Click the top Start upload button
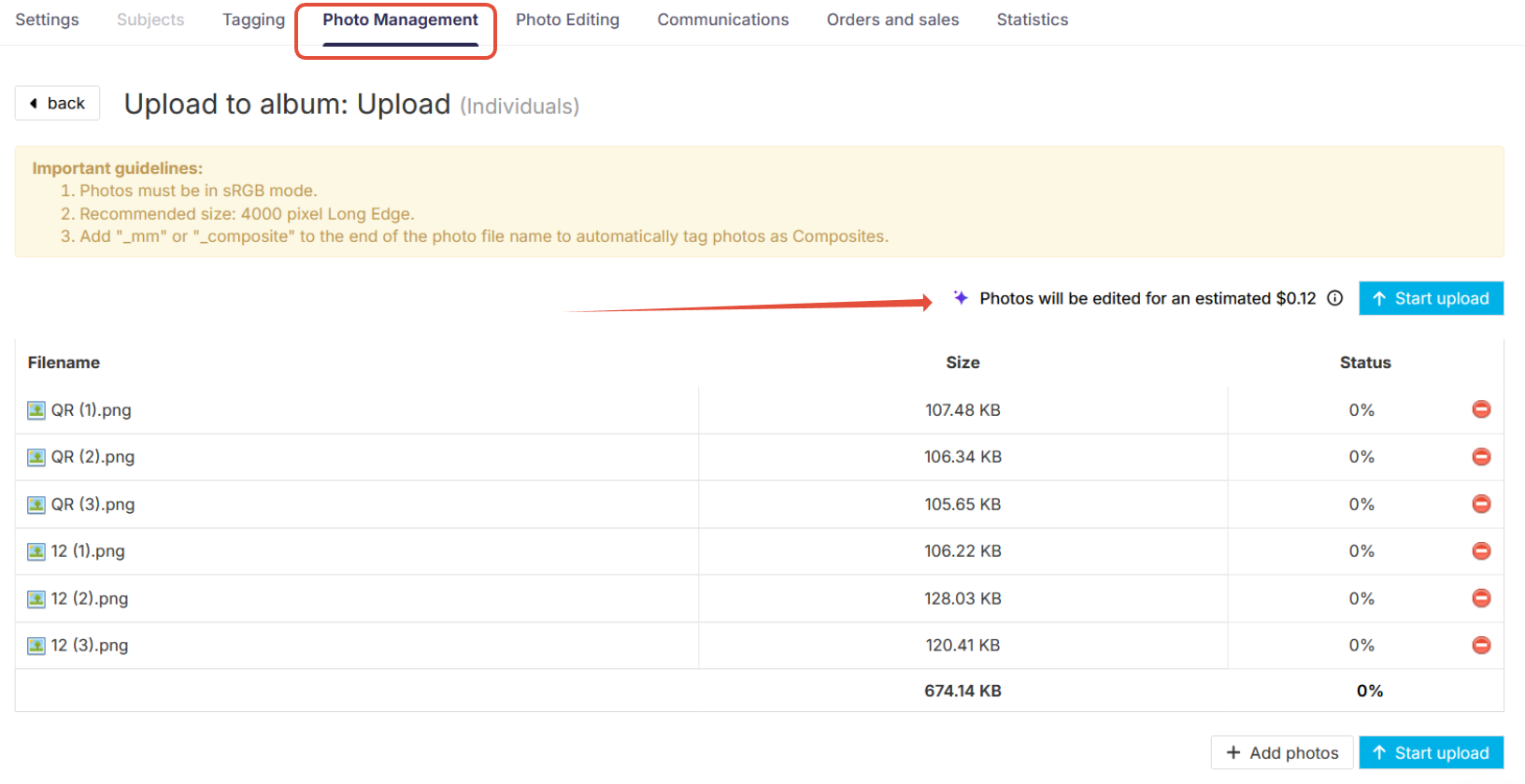The height and width of the screenshot is (784, 1525). pos(1431,298)
